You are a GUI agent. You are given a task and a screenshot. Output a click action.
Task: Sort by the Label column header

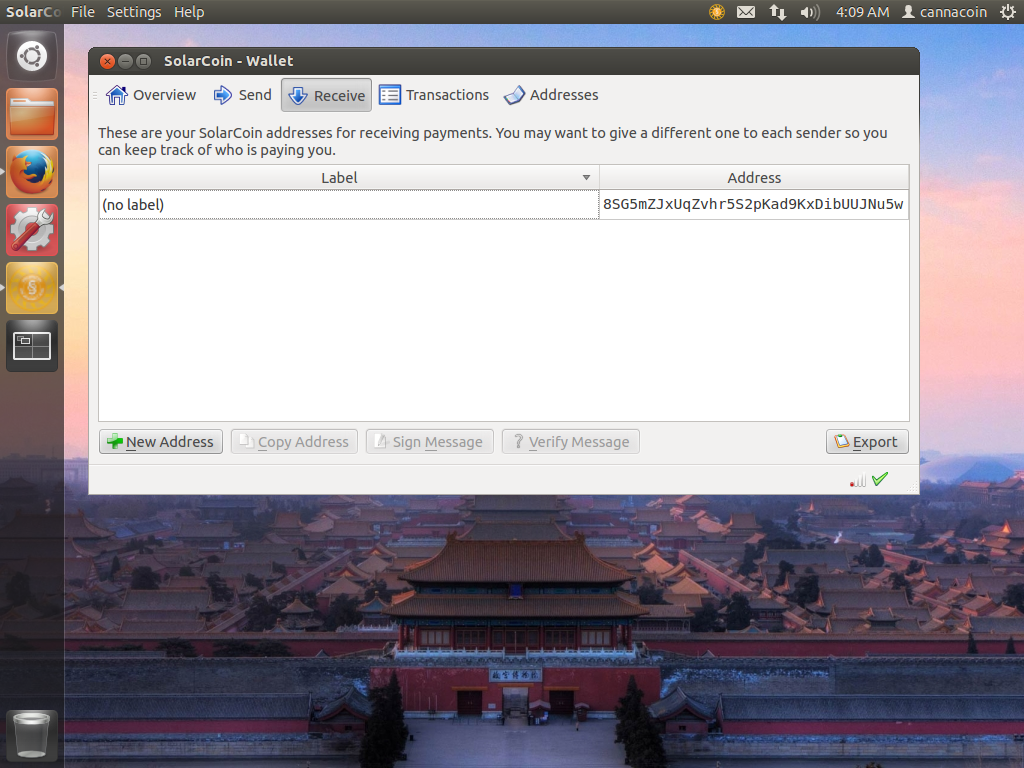(x=349, y=178)
